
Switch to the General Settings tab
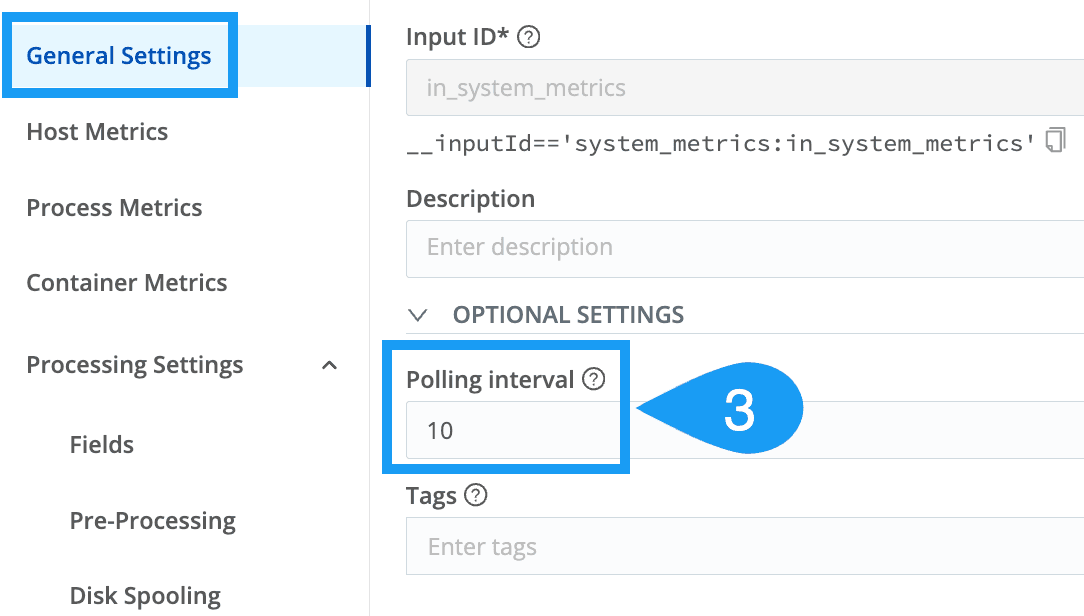119,56
